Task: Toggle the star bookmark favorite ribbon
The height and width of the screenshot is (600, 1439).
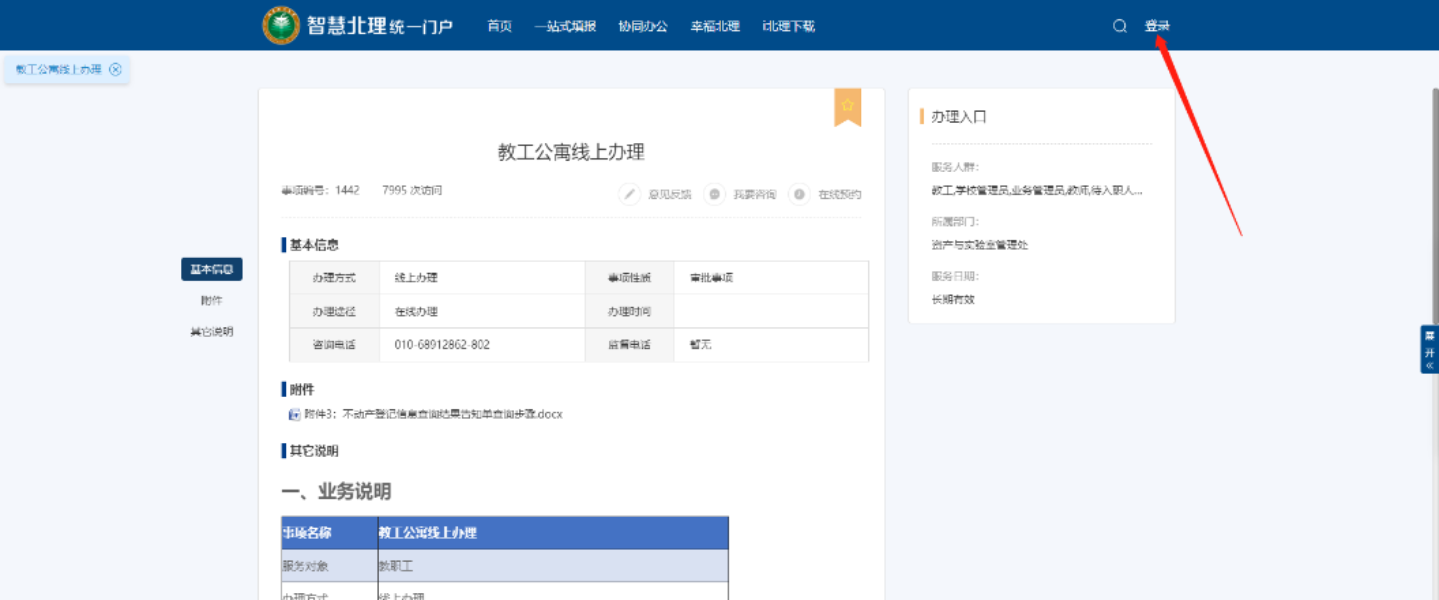Action: (x=847, y=106)
